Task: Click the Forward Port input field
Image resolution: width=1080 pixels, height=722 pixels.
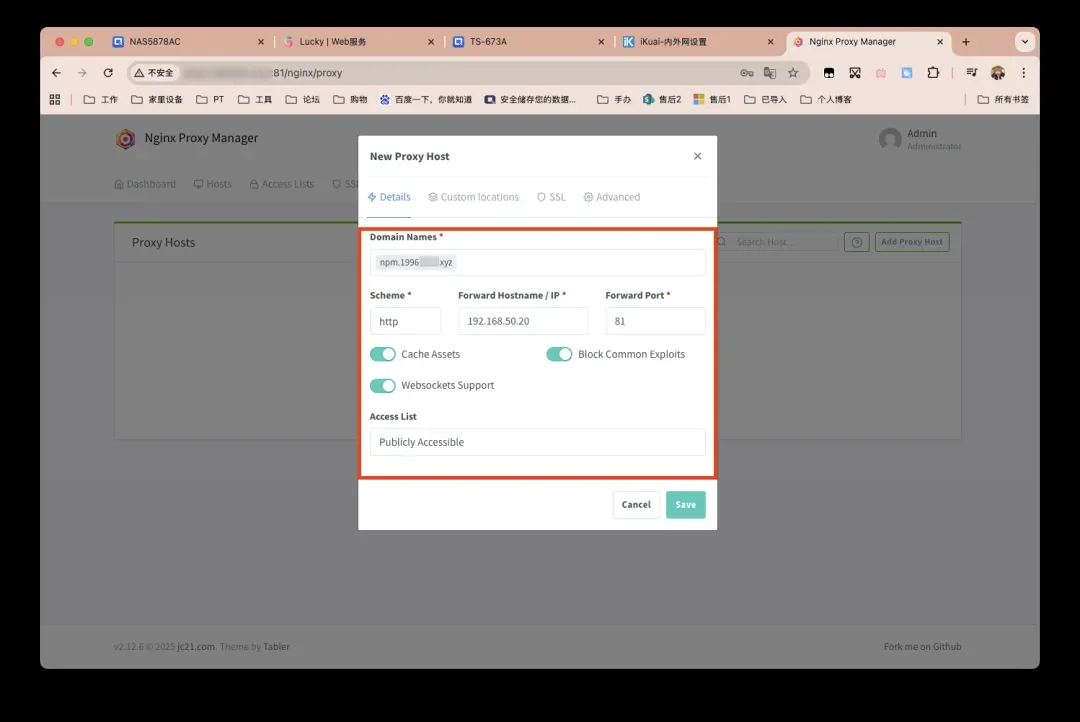Action: pyautogui.click(x=655, y=321)
